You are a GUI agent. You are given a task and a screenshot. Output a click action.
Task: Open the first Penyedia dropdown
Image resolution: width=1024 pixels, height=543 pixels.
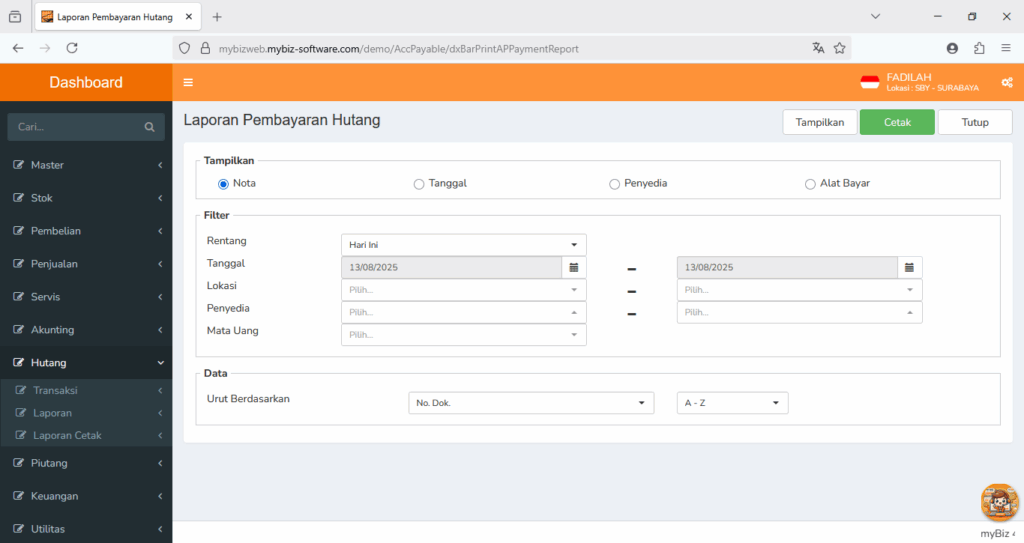tap(464, 312)
